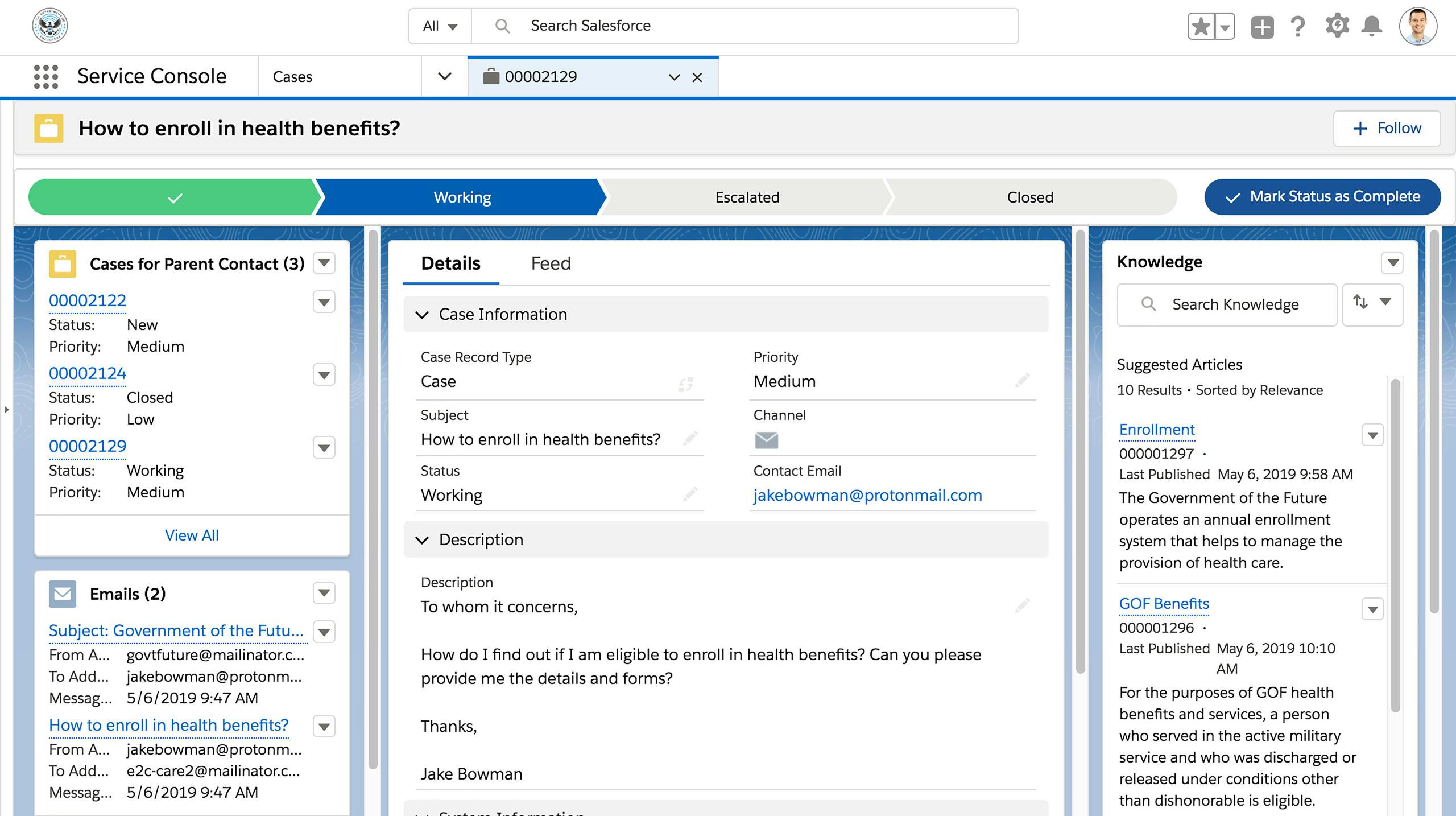Open the Emails panel dropdown menu
The width and height of the screenshot is (1456, 816).
[324, 593]
